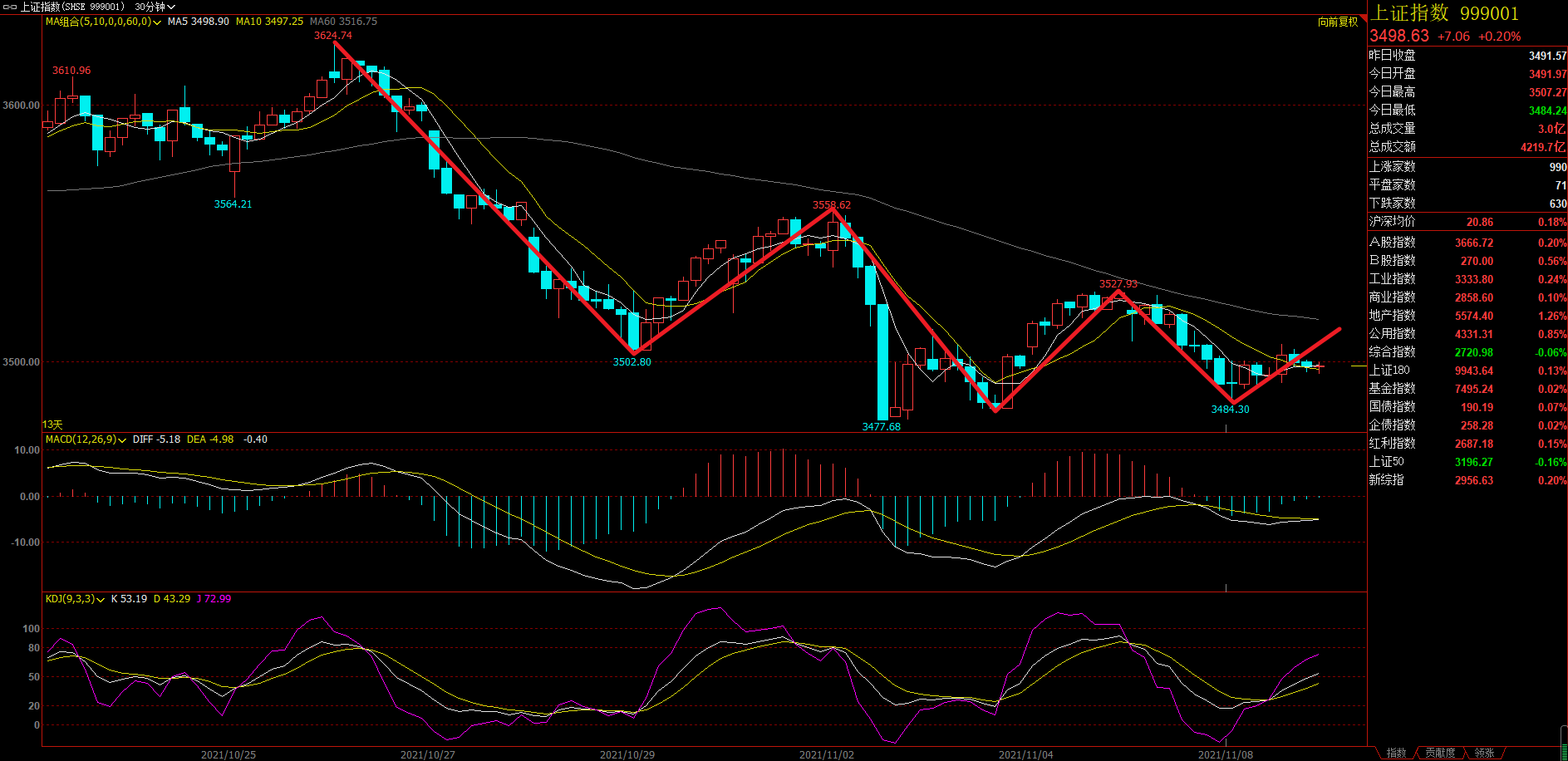This screenshot has height=761, width=1568.
Task: Click the 3477.68 low price marker
Action: tap(881, 426)
